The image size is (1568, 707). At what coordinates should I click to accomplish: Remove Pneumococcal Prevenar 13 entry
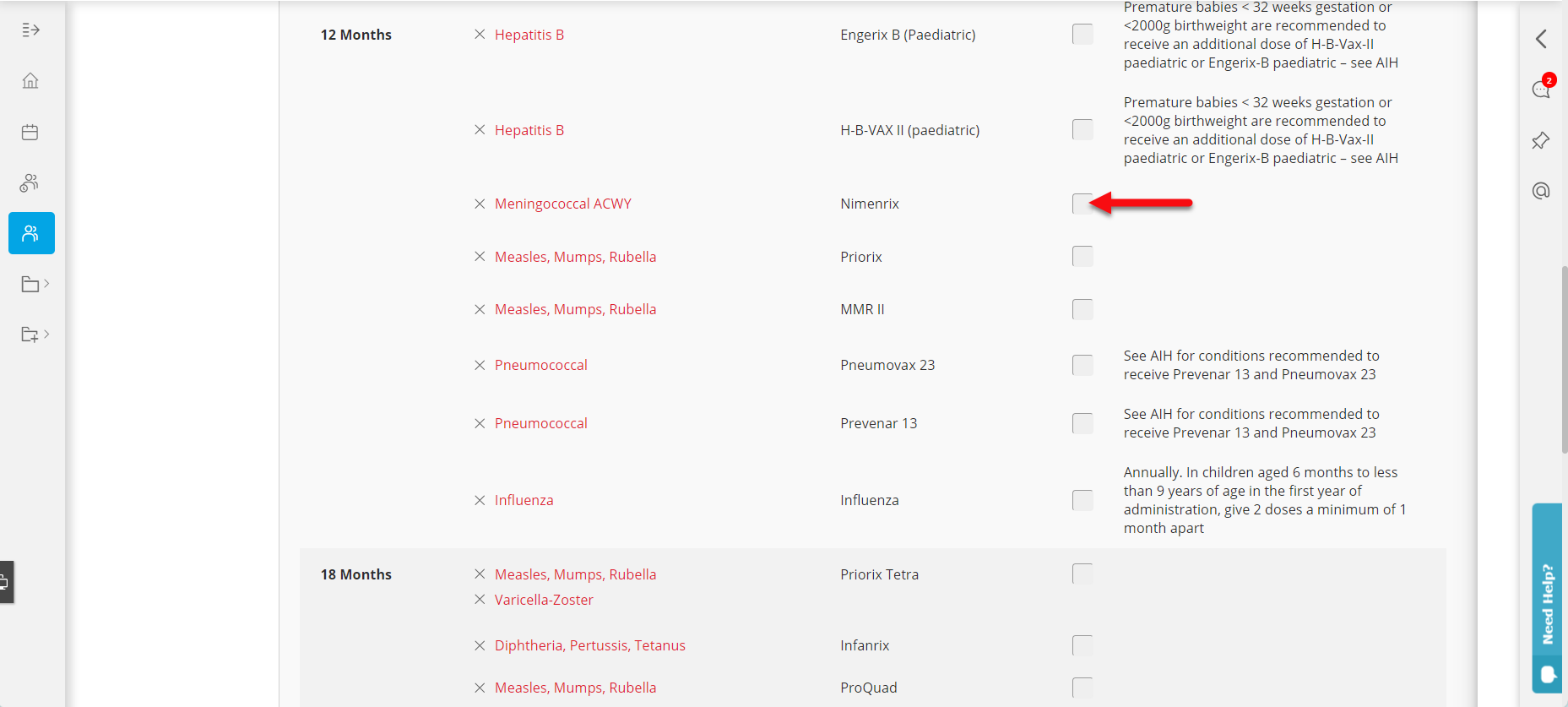coord(480,423)
